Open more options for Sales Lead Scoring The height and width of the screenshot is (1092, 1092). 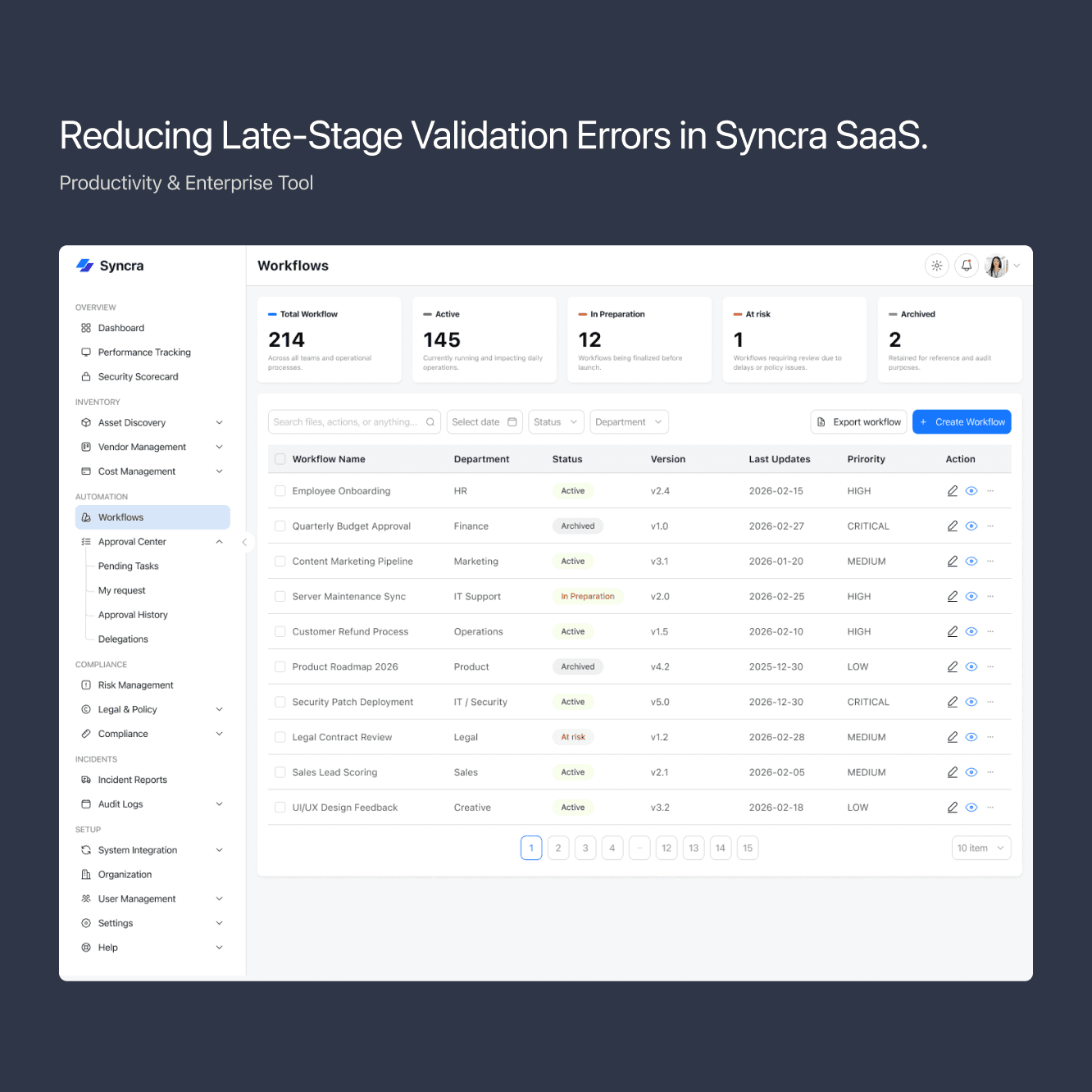(x=990, y=772)
